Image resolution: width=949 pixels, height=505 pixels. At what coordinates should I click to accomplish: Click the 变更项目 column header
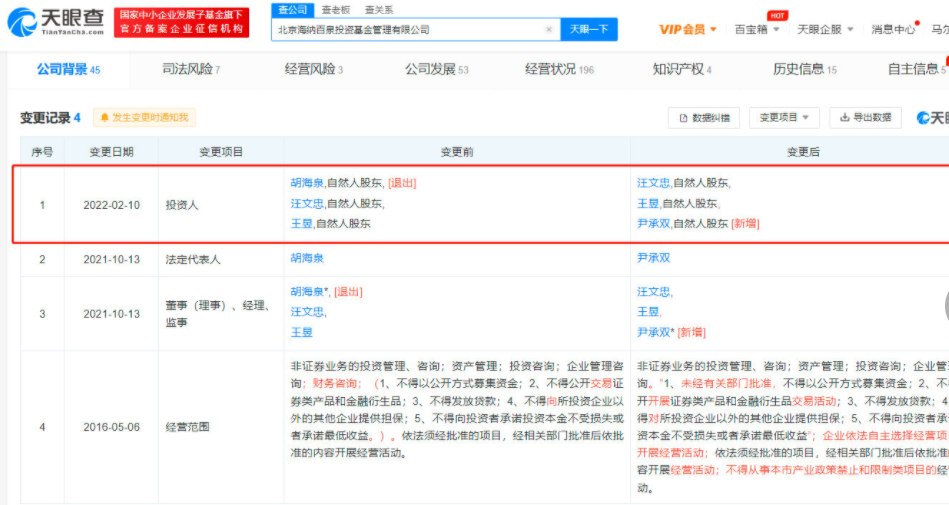tap(221, 152)
